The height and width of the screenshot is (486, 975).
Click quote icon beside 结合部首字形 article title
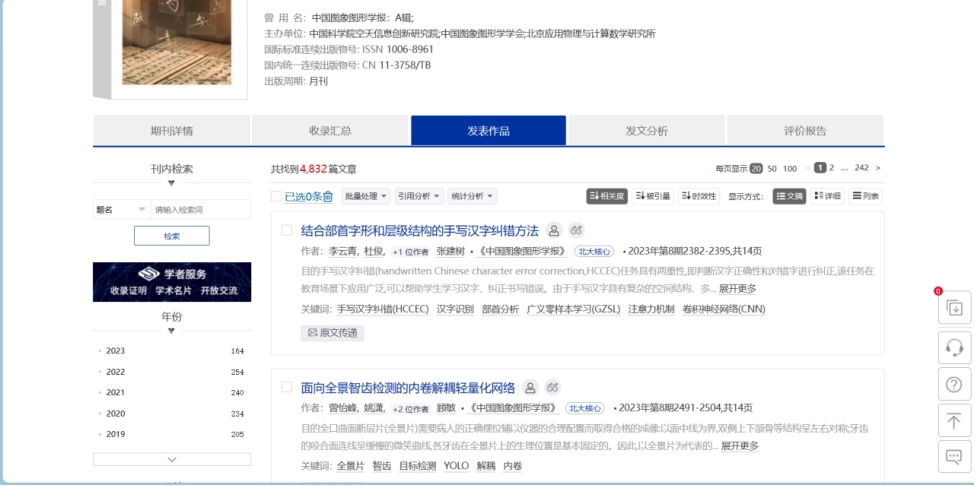point(576,231)
